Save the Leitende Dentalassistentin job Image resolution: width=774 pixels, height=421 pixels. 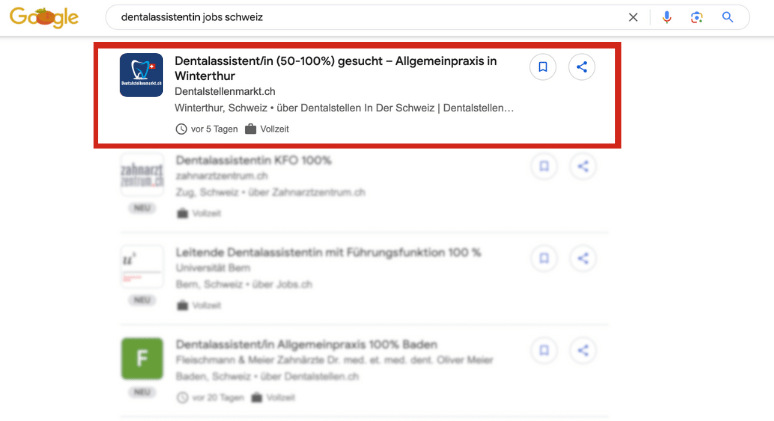(544, 258)
